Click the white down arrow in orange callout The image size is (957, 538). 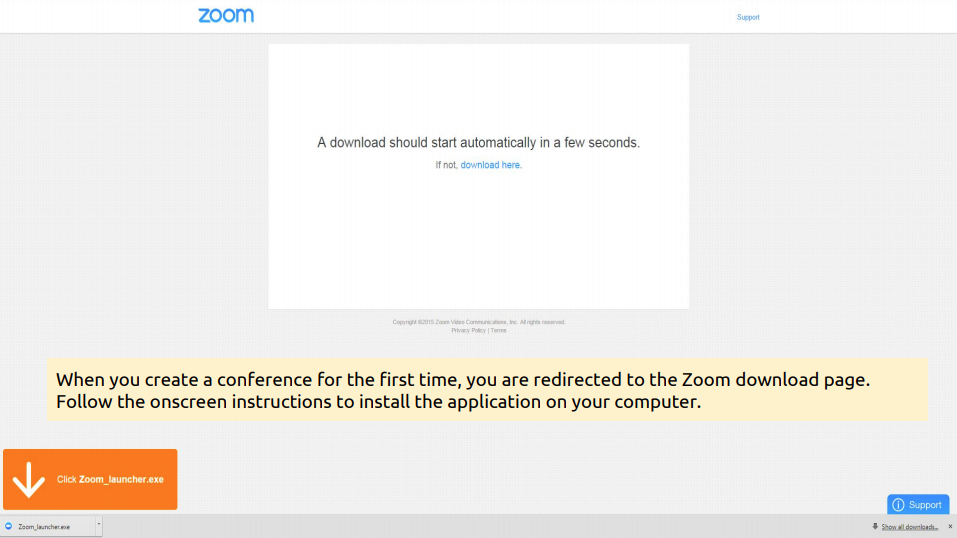coord(28,479)
